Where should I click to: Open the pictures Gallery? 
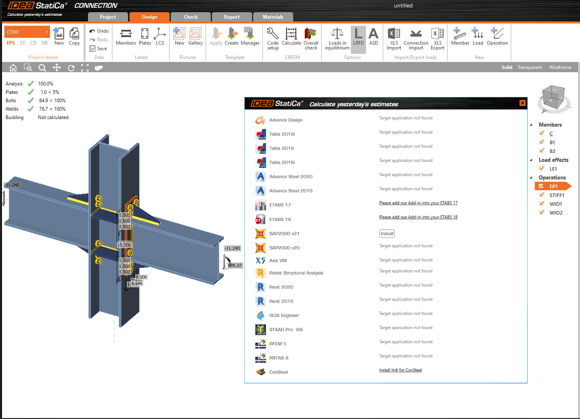pyautogui.click(x=195, y=36)
